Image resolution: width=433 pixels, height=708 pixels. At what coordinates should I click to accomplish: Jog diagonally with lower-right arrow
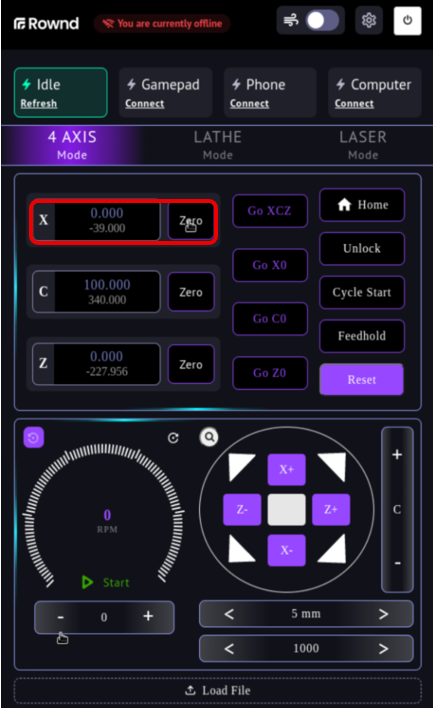(332, 548)
